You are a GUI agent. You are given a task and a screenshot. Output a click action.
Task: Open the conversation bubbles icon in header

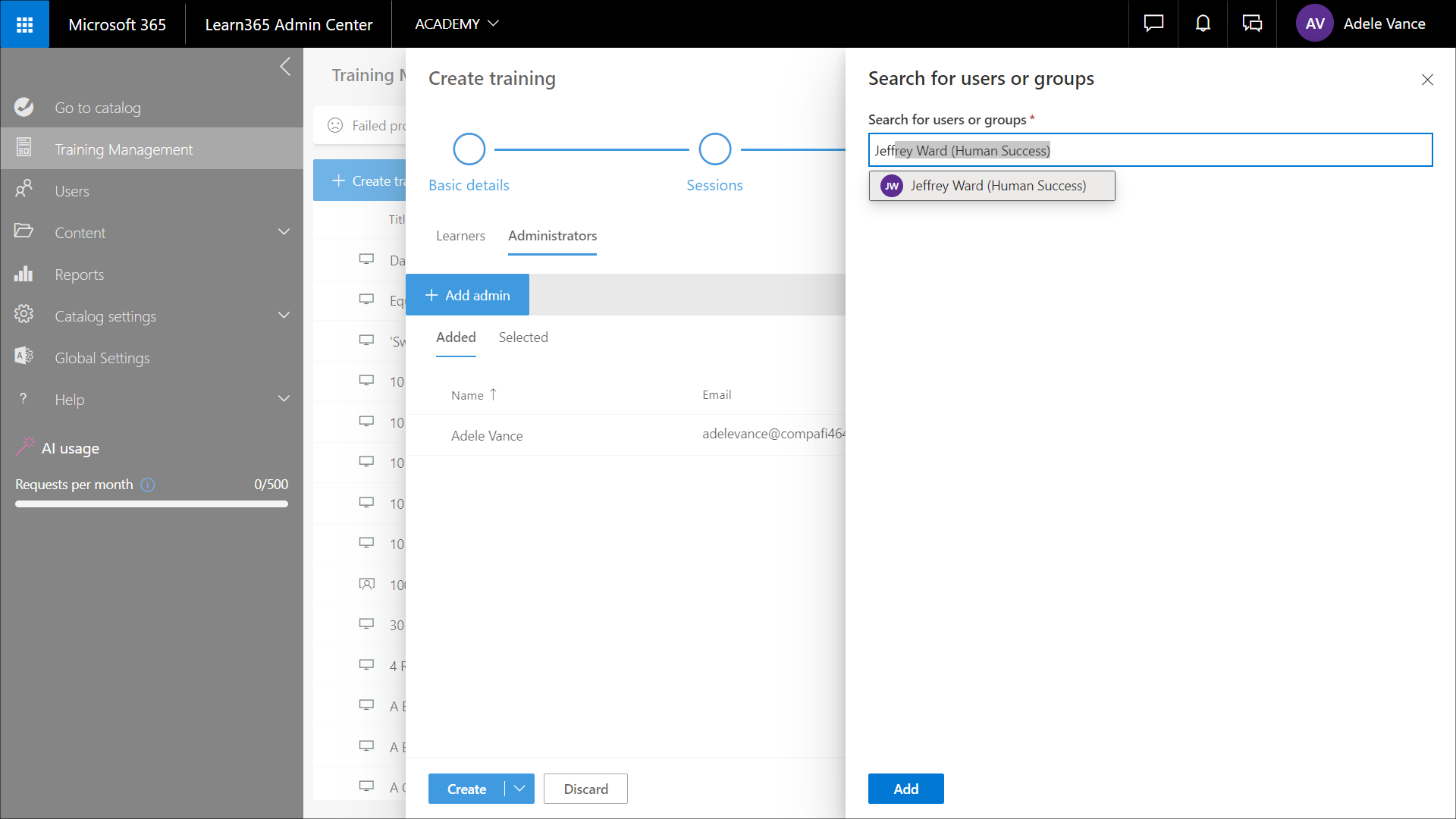1252,24
